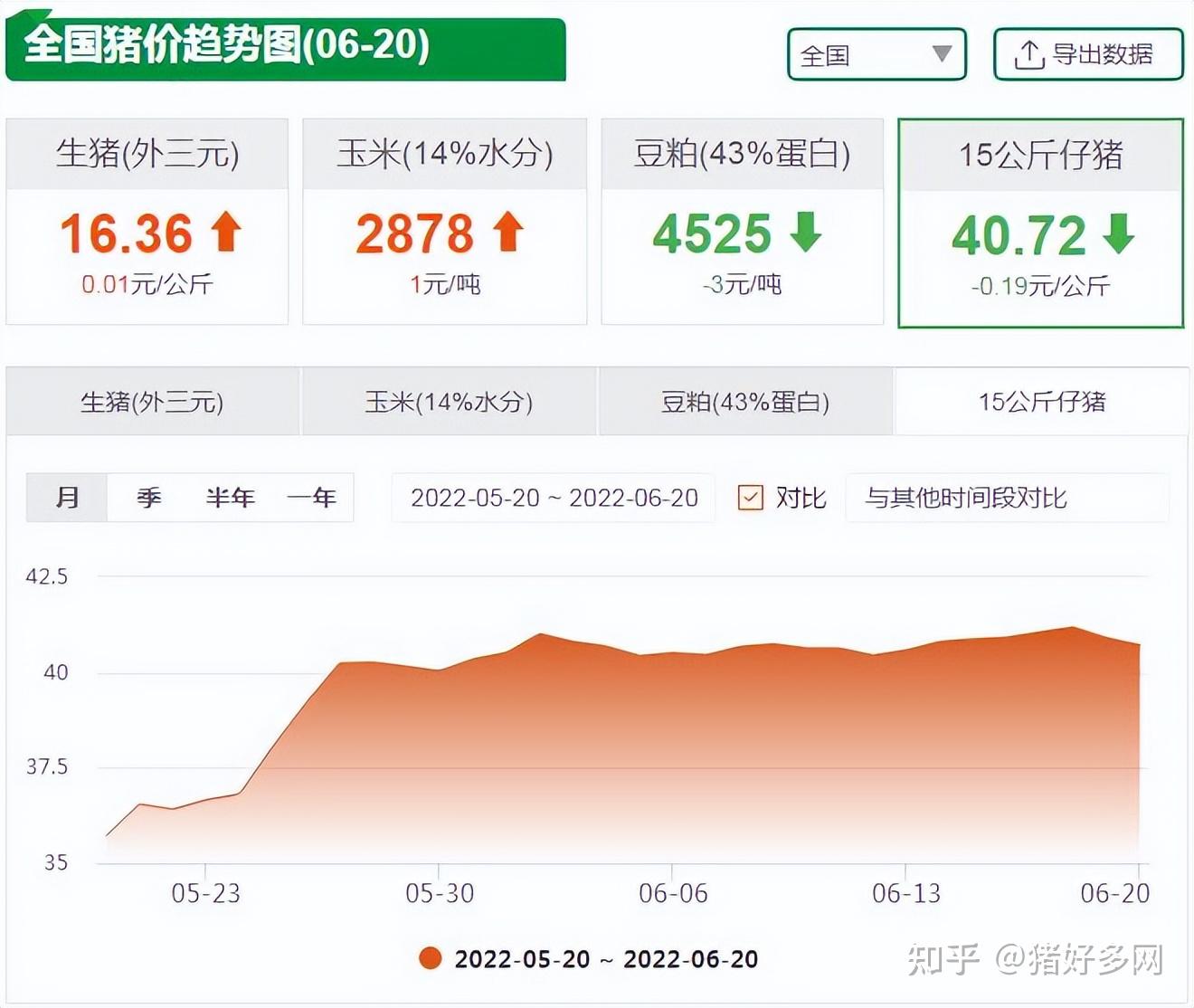Click the 16.36 price value
This screenshot has height=1008, width=1194.
point(127,233)
